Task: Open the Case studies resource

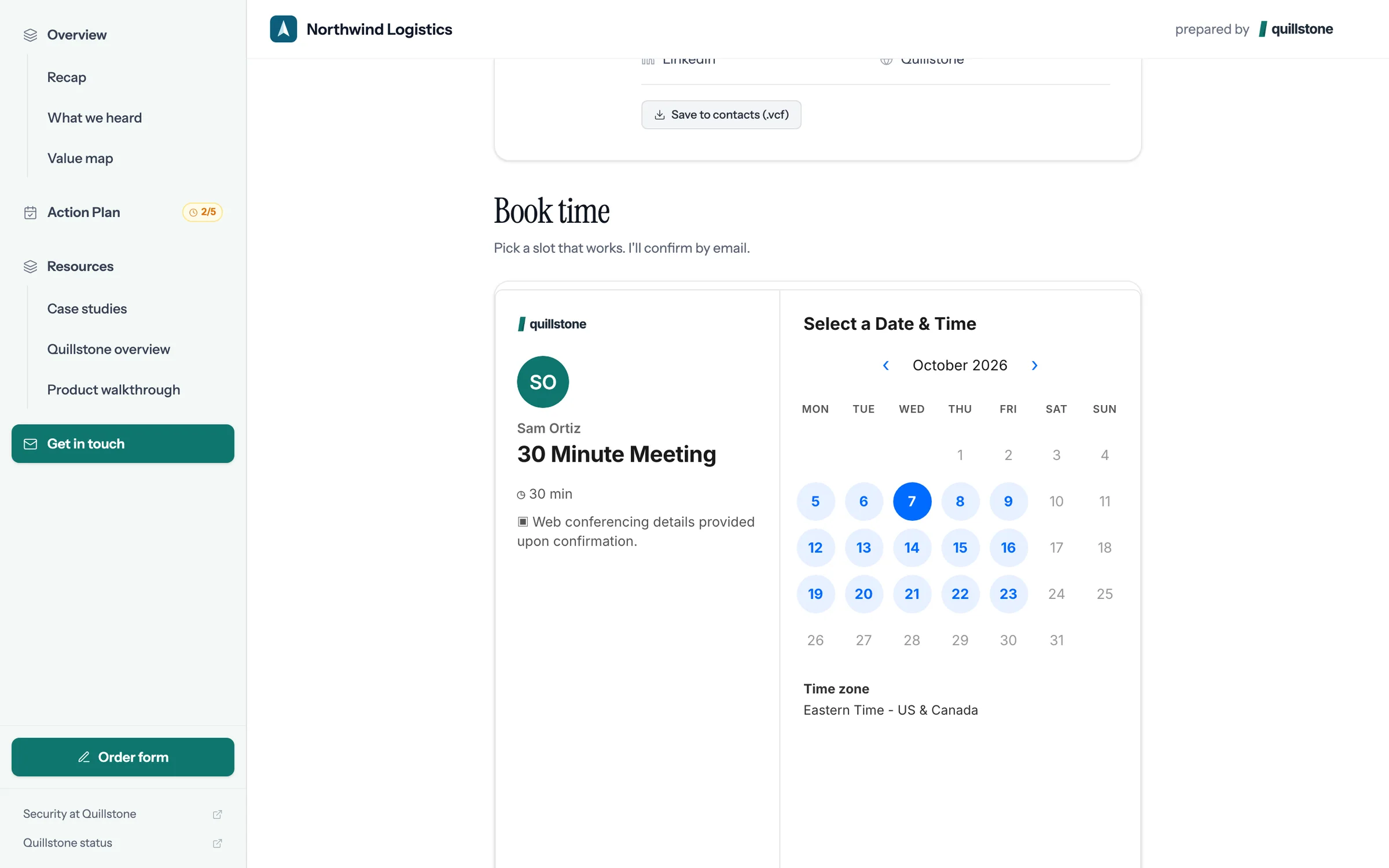Action: tap(87, 308)
